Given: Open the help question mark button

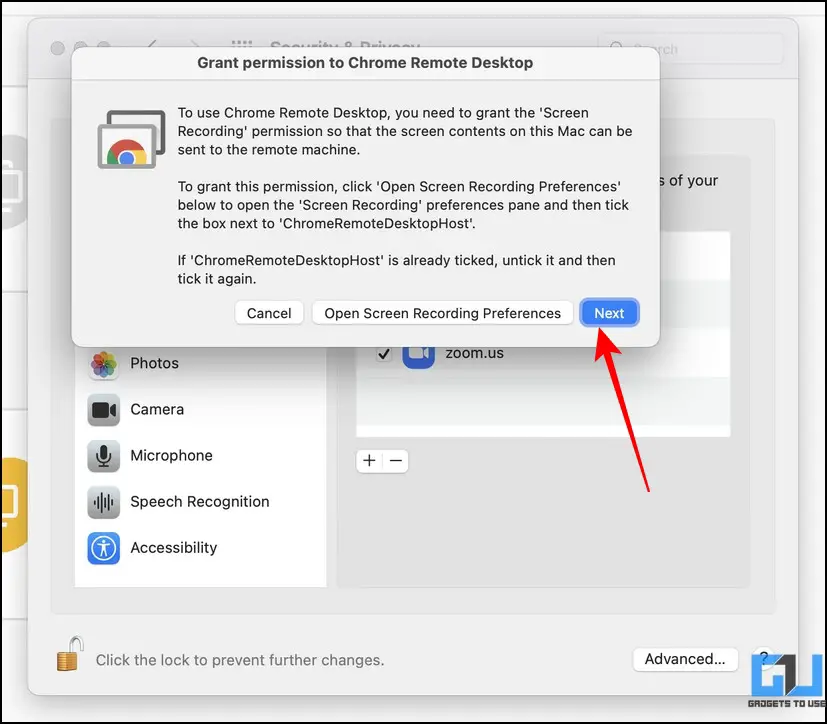Looking at the screenshot, I should [x=764, y=658].
